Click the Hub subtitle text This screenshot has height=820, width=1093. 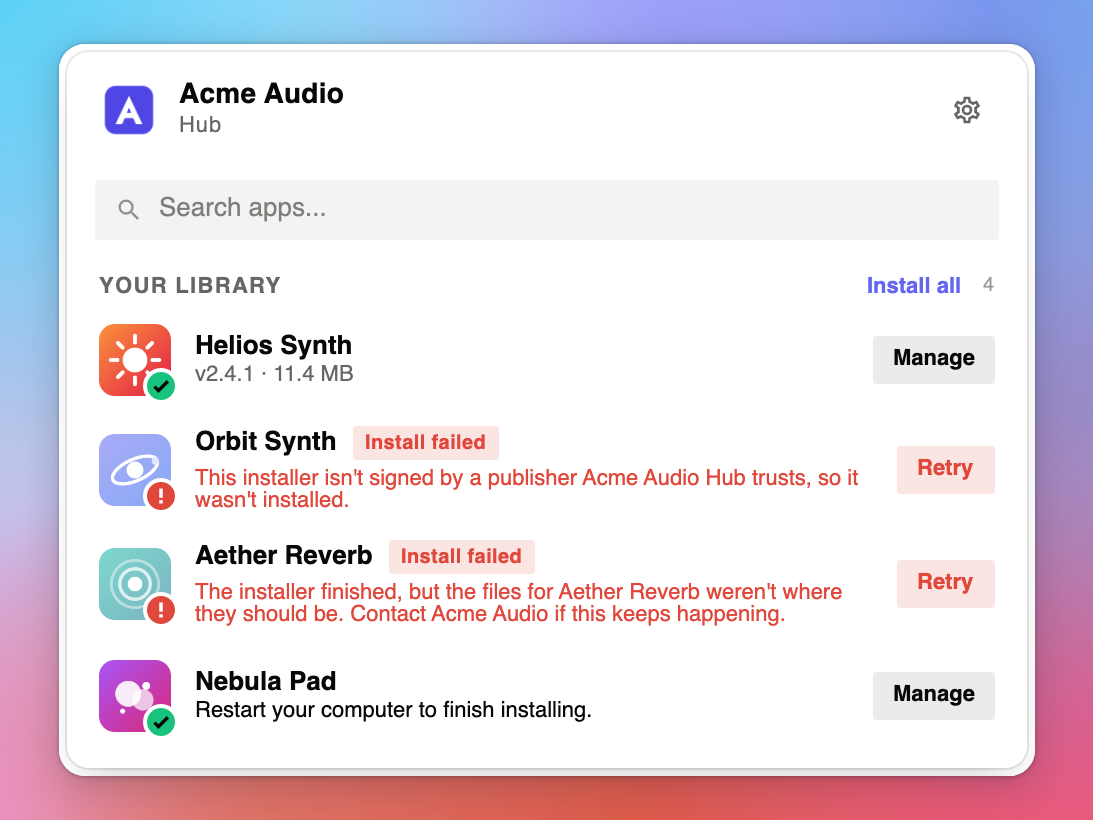200,125
